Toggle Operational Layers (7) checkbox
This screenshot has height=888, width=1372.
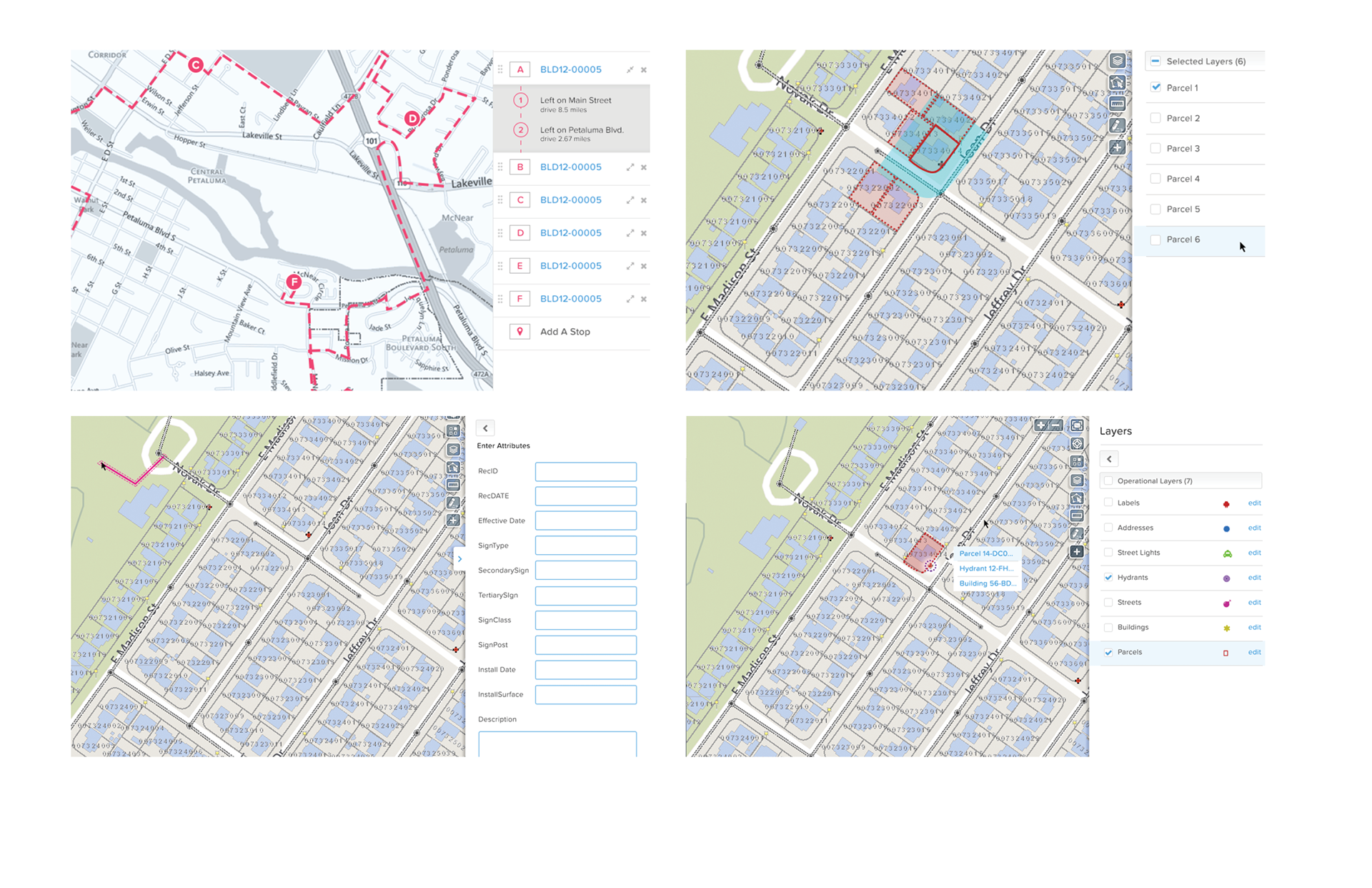click(x=1108, y=480)
